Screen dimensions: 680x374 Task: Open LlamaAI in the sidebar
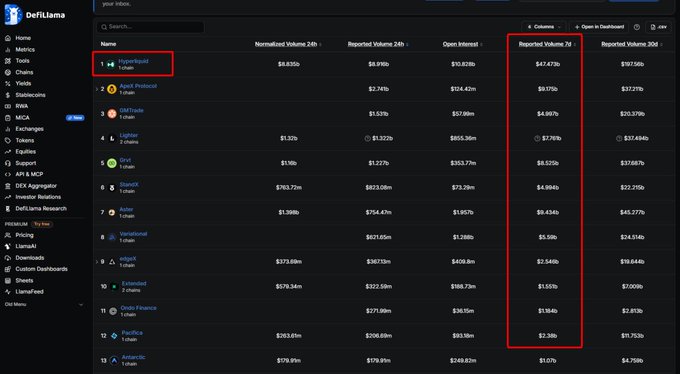(26, 246)
